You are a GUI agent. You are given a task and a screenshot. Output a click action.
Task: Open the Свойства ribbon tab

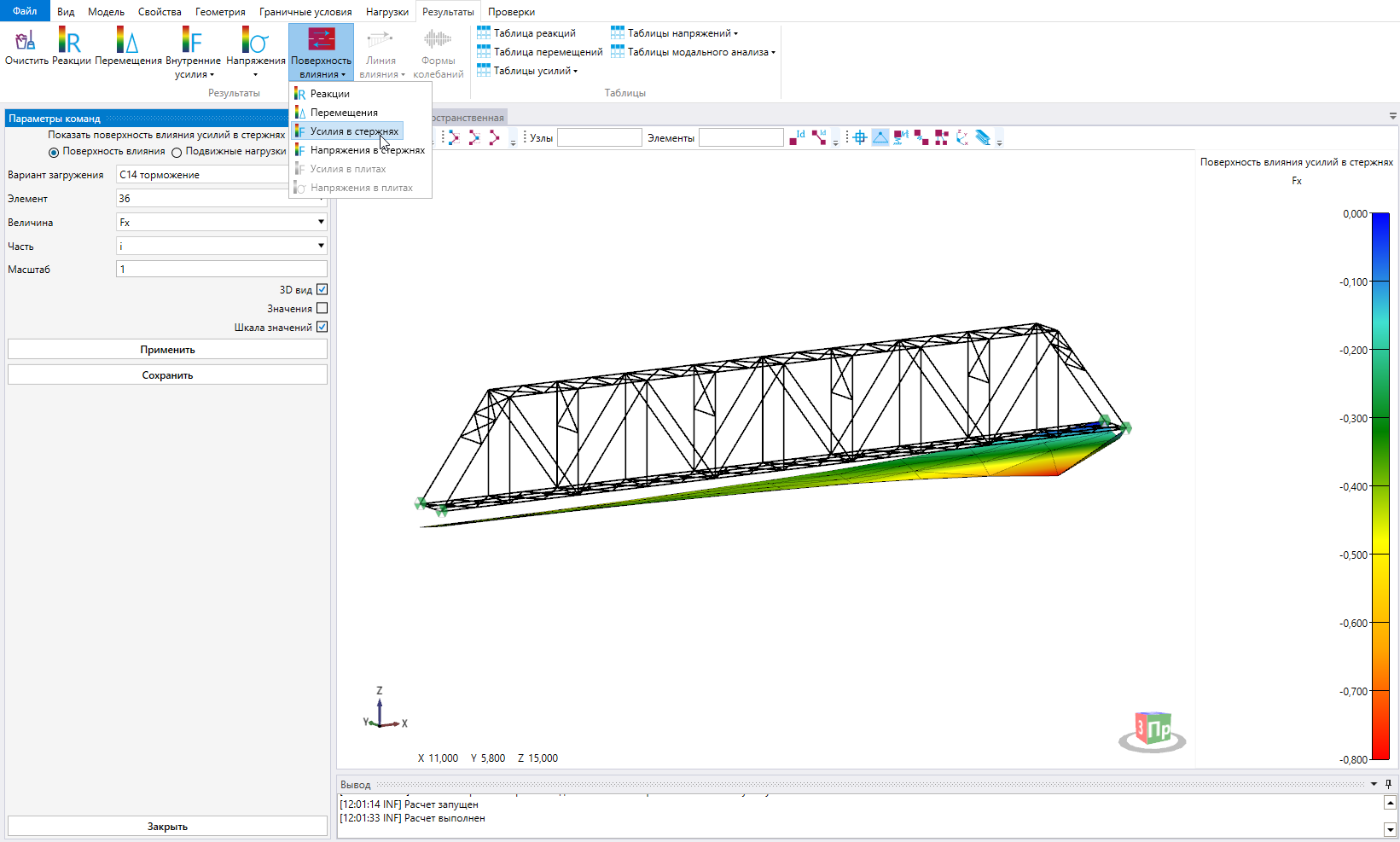point(160,12)
